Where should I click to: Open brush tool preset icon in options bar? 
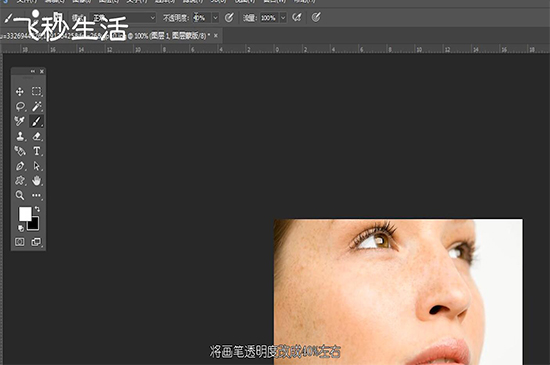(8, 18)
